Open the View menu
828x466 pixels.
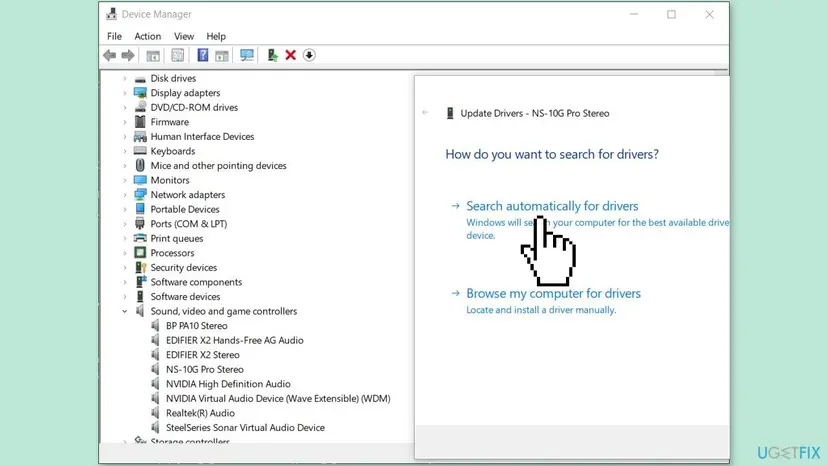coord(184,36)
